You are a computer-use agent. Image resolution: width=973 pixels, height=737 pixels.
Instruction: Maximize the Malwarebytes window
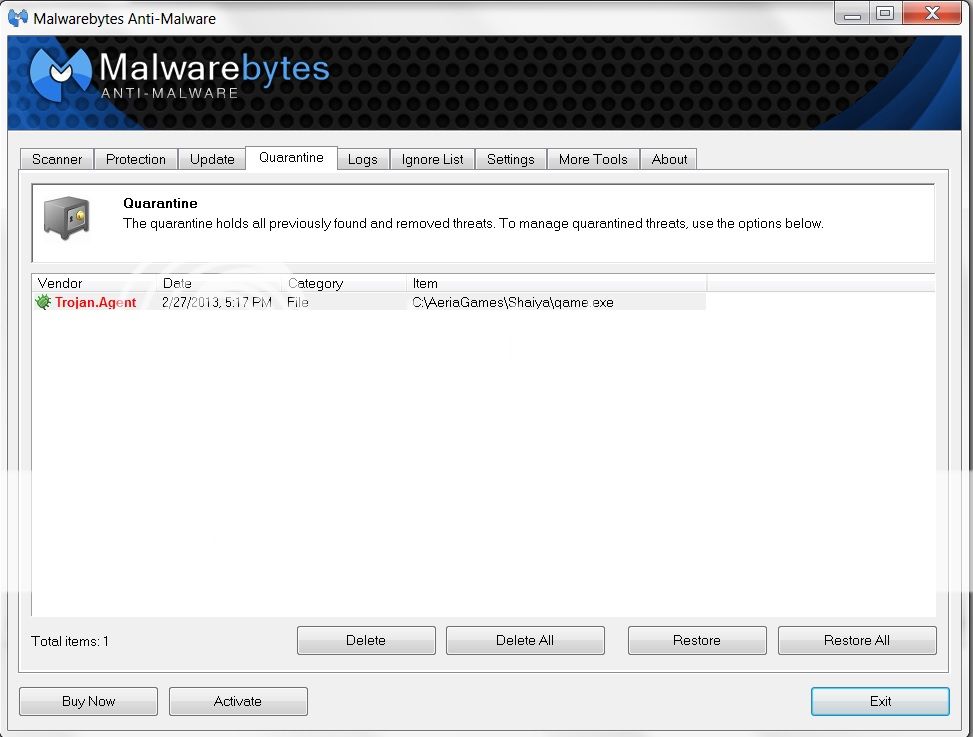pos(886,14)
